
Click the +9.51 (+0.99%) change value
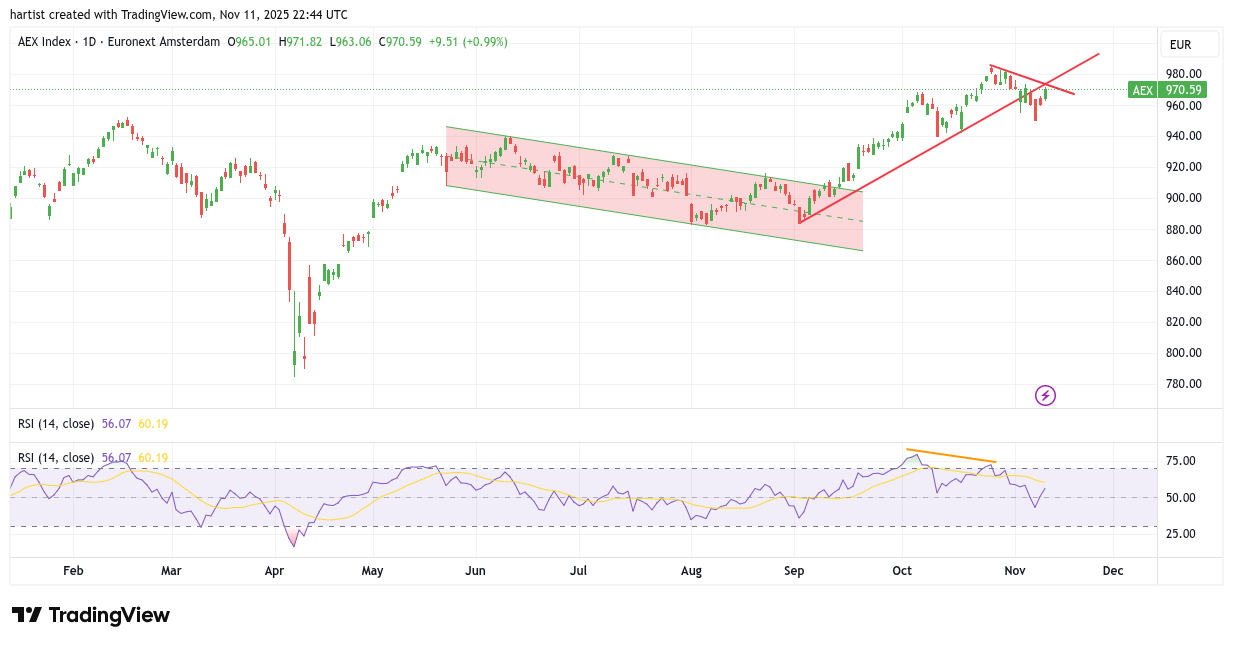[x=468, y=42]
